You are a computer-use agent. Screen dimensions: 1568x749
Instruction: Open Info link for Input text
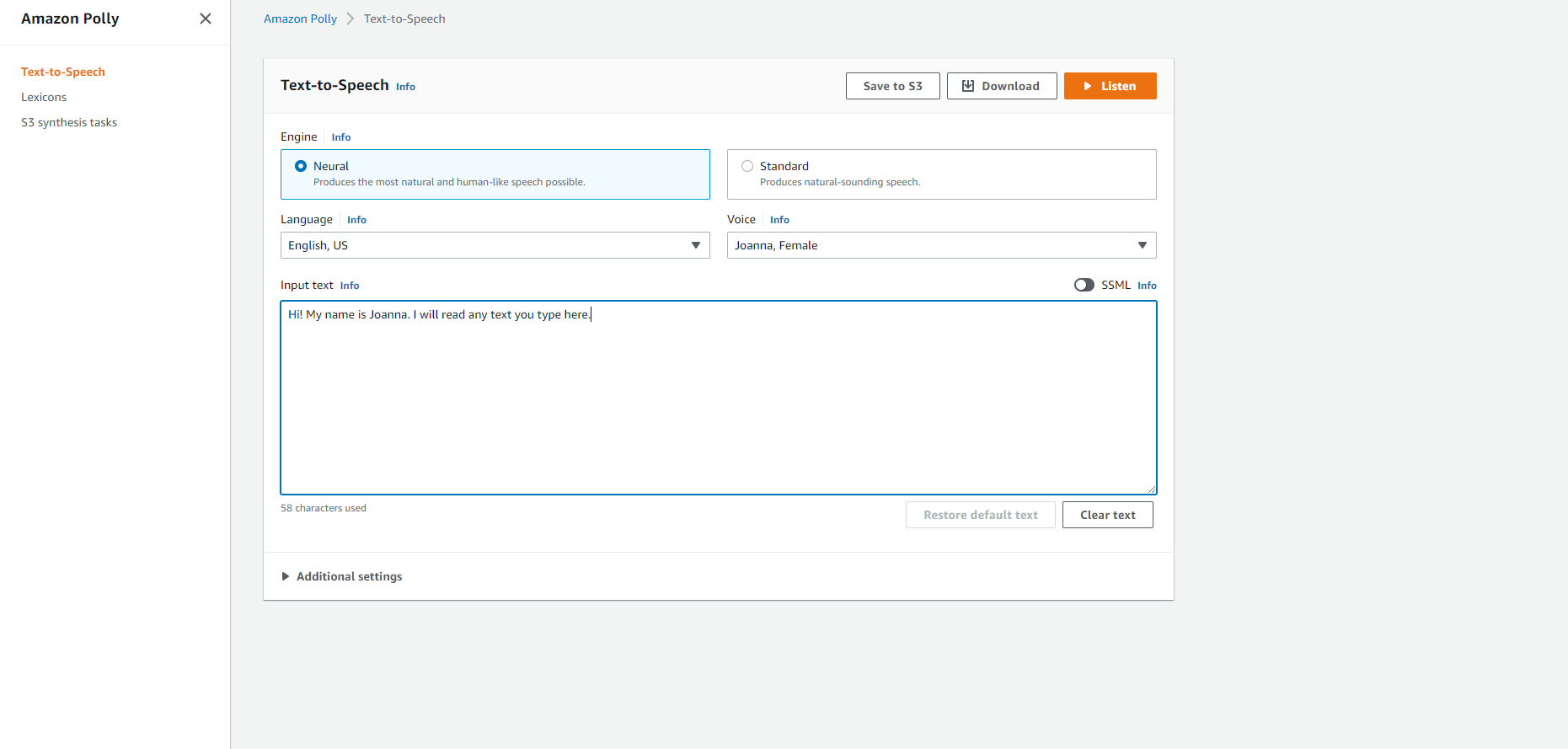coord(350,286)
